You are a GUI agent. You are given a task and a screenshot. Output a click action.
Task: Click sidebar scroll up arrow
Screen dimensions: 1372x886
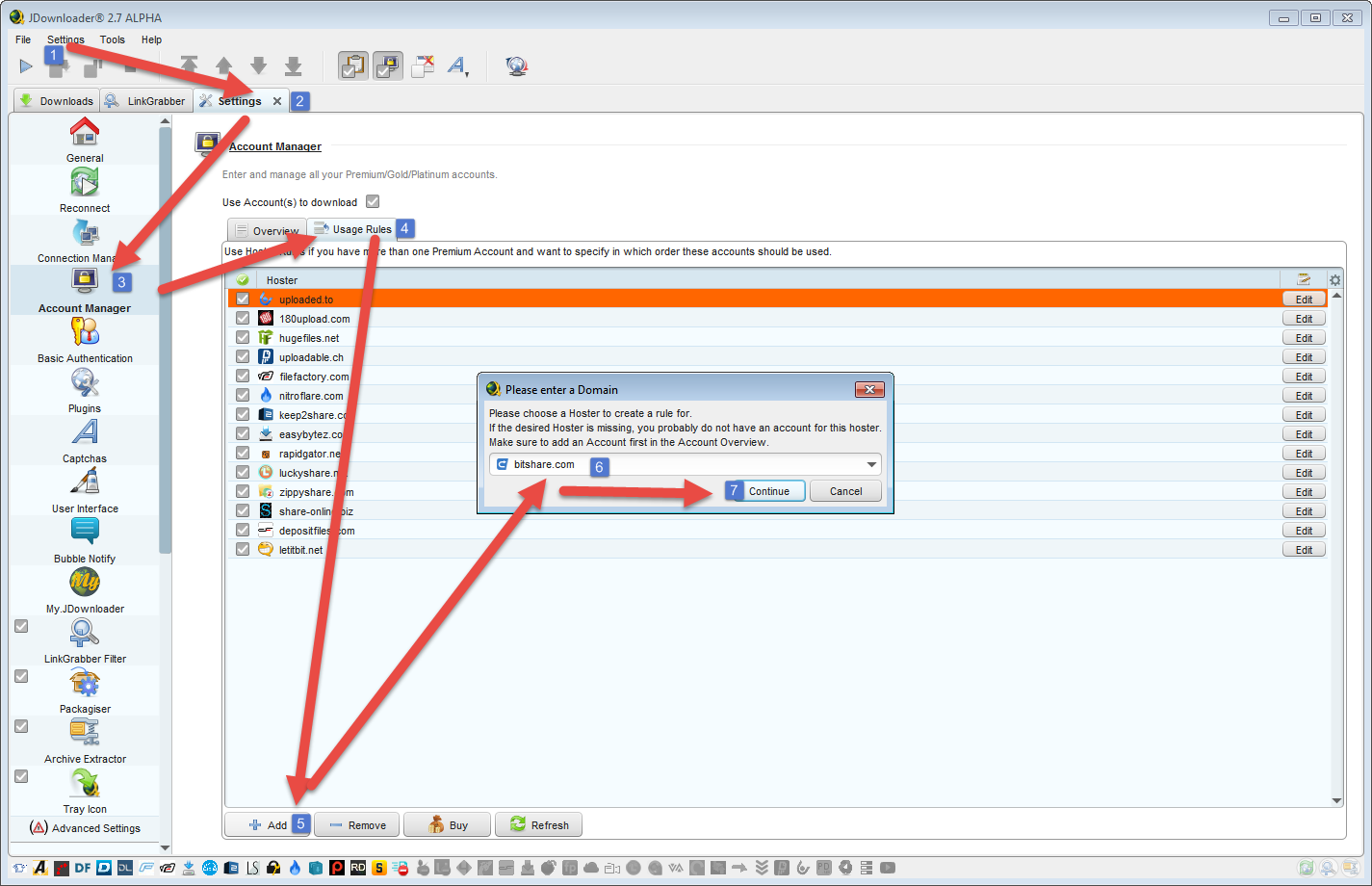[165, 121]
